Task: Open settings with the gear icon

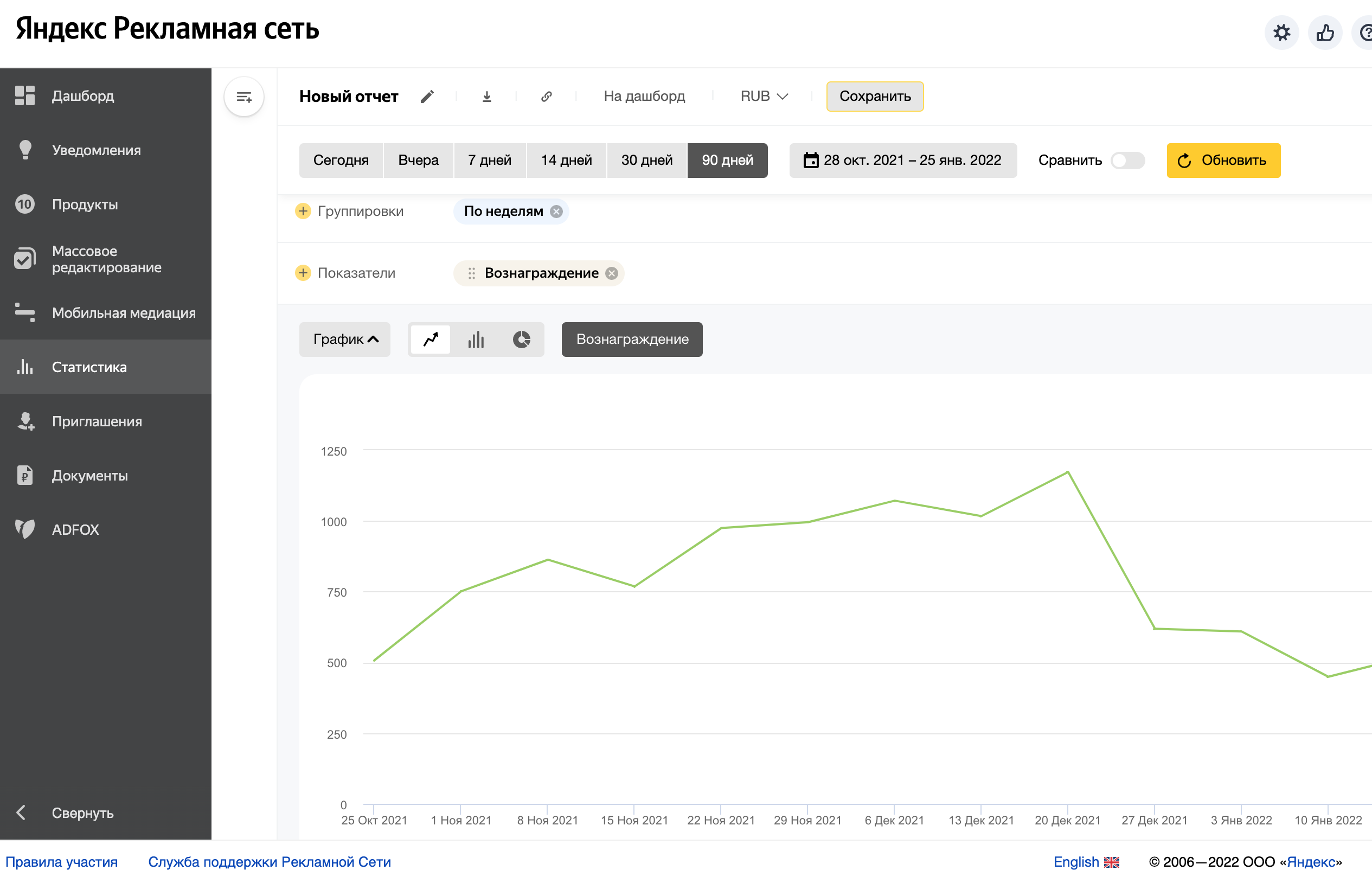Action: coord(1281,33)
